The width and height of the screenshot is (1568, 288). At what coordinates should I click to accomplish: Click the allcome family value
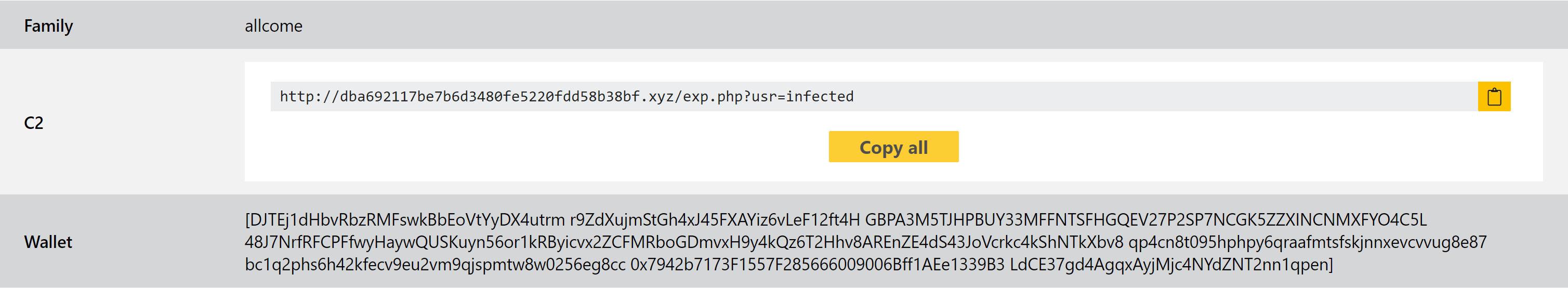point(273,25)
